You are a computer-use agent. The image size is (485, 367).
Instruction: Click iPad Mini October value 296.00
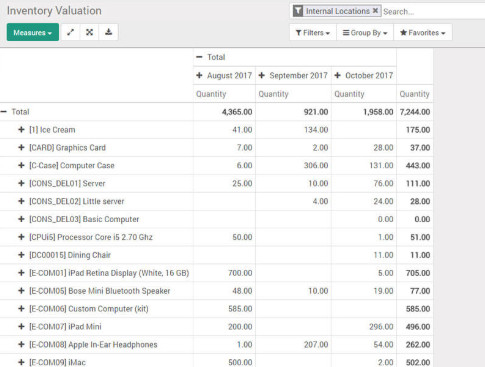(x=381, y=327)
